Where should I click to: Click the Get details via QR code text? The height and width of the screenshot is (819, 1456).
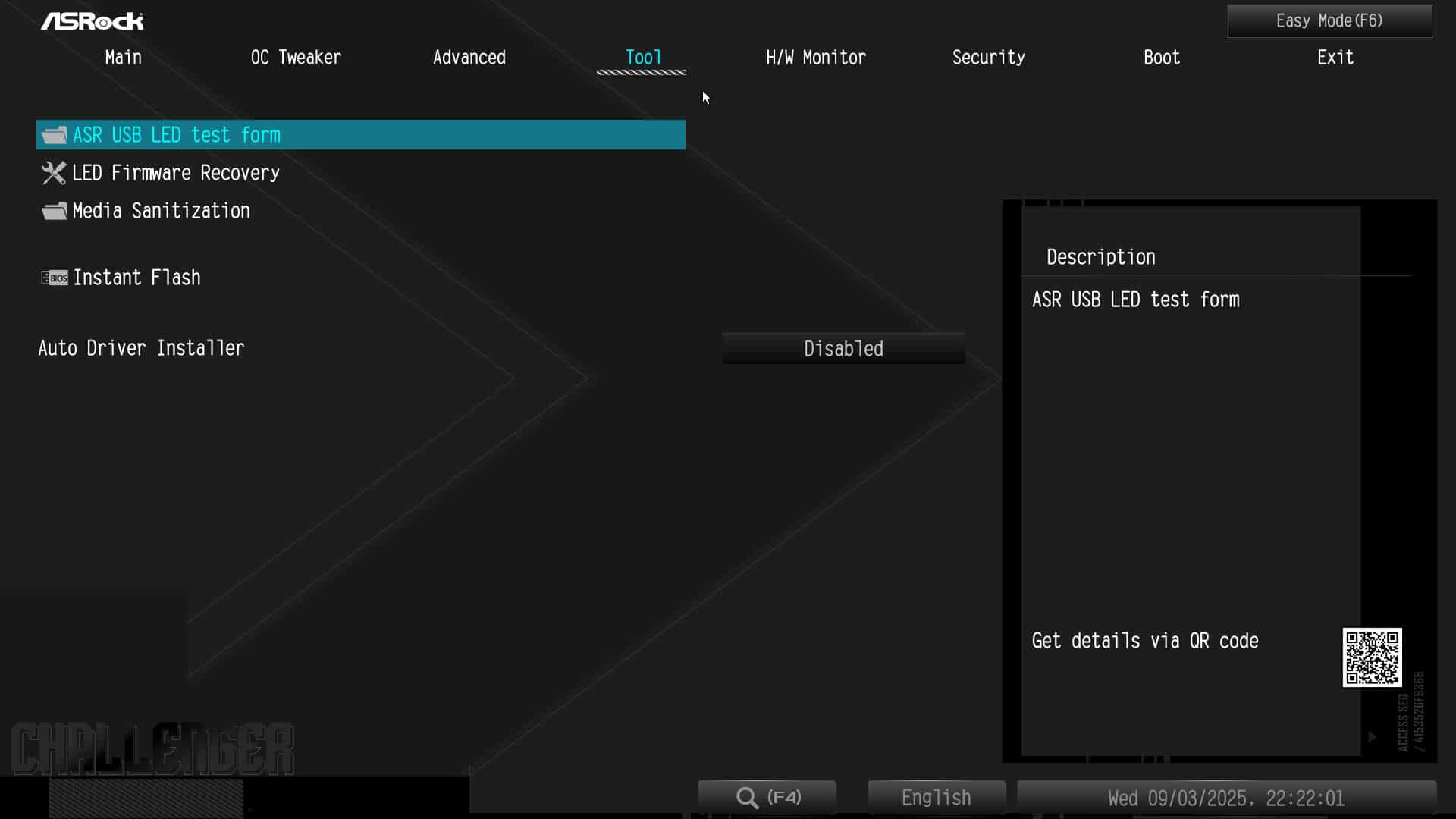1145,641
